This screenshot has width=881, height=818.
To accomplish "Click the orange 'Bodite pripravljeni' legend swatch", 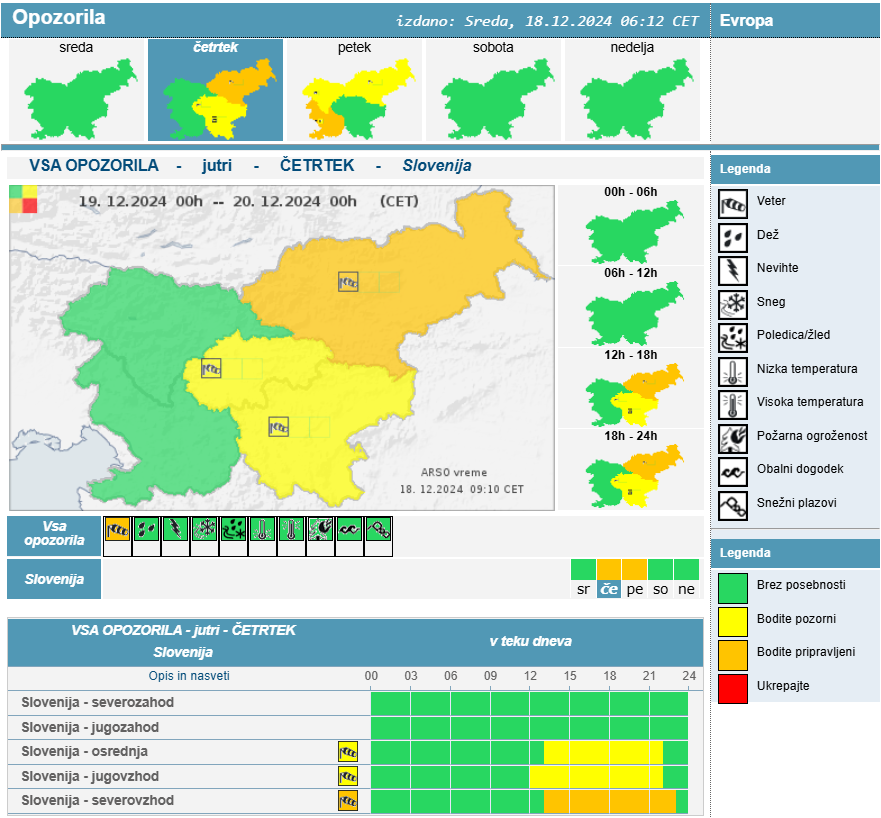I will click(x=733, y=653).
